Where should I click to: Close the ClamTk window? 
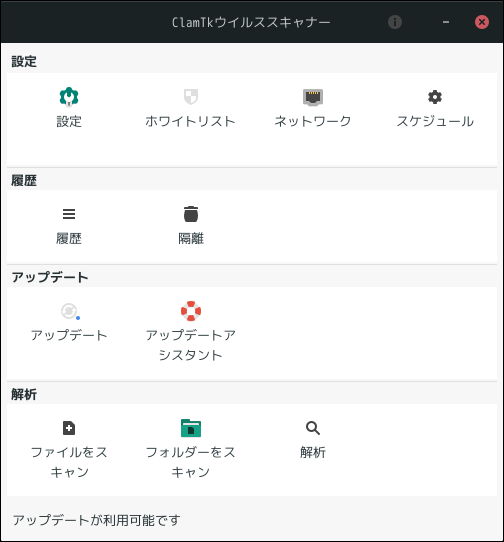(482, 22)
